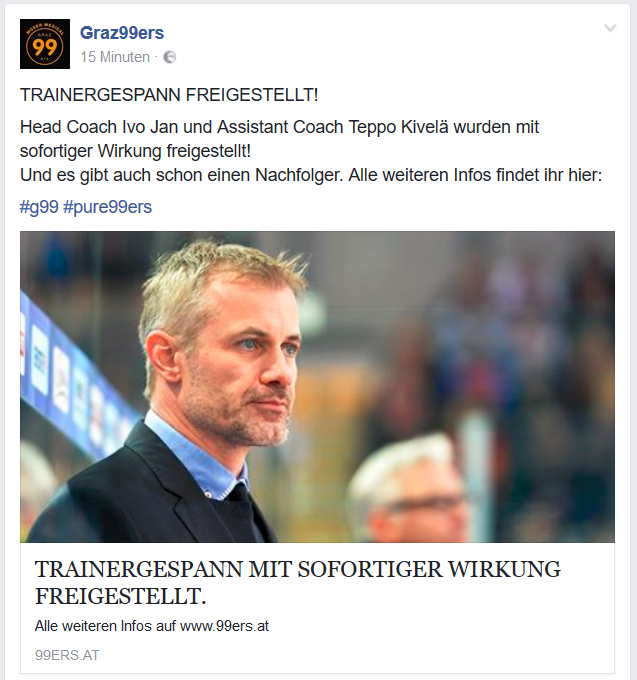The image size is (637, 680).
Task: Click the 99ERS.AT source domain label
Action: coord(67,655)
